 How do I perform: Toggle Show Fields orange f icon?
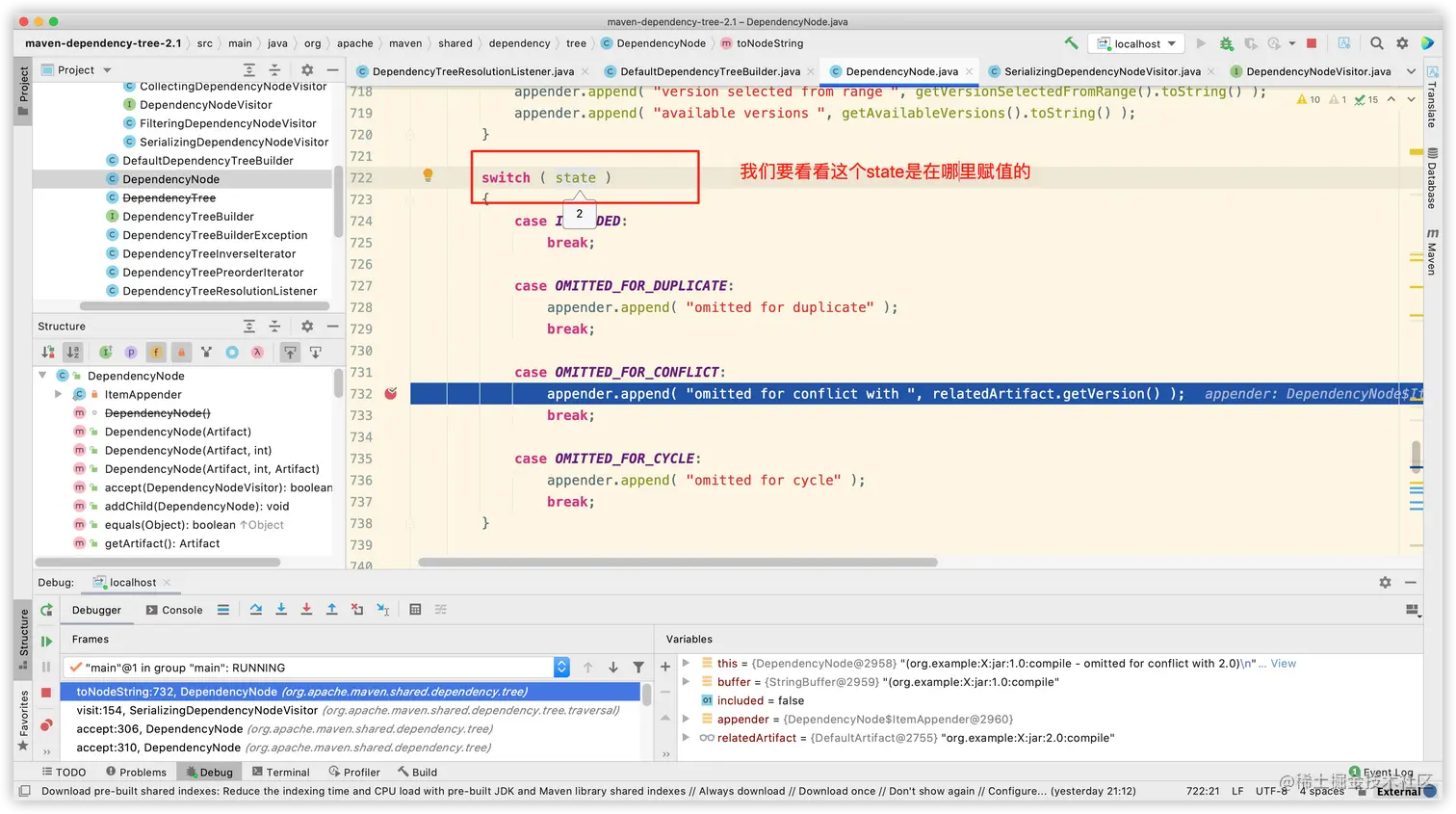[156, 353]
